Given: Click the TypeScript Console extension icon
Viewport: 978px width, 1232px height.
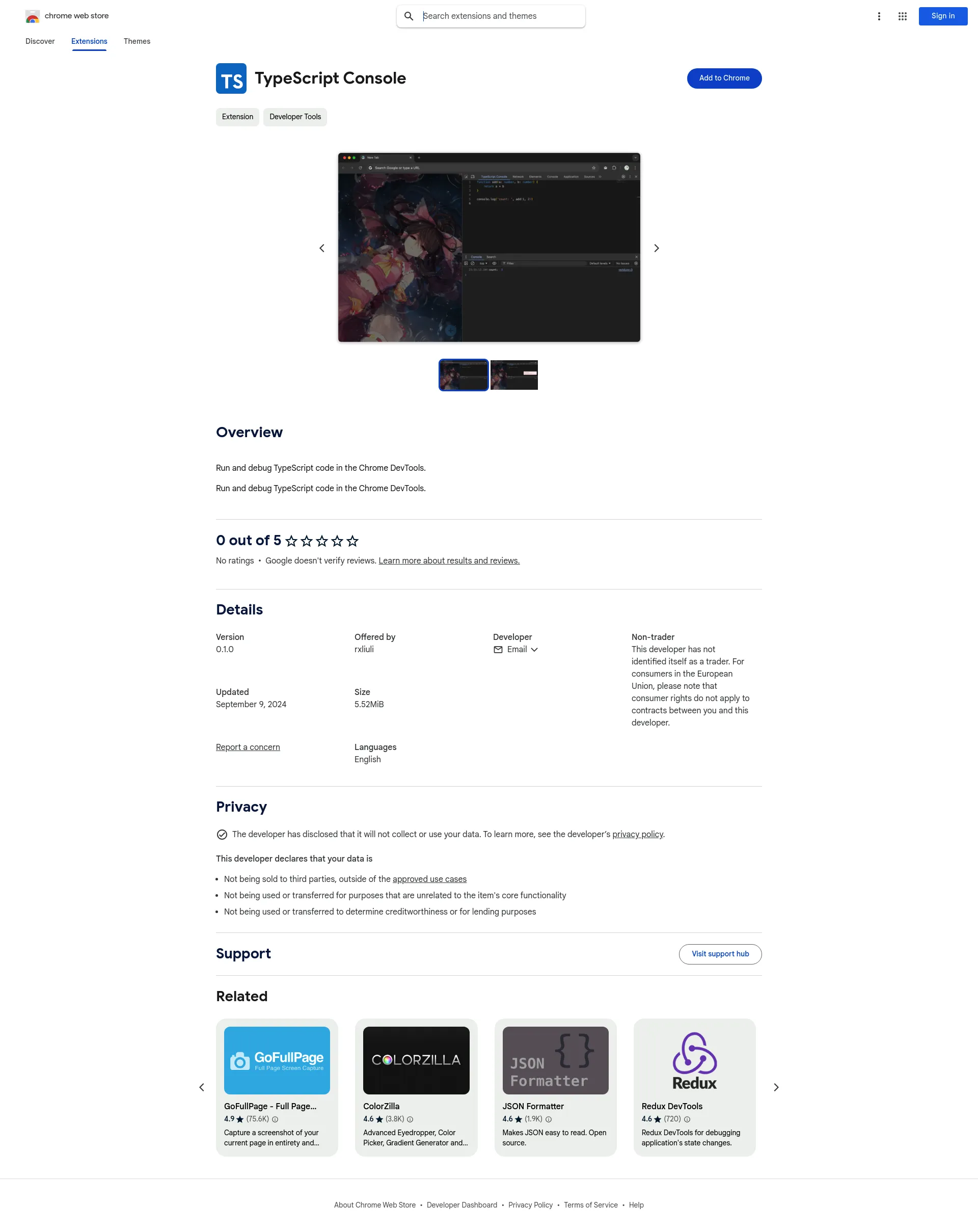Looking at the screenshot, I should click(231, 77).
